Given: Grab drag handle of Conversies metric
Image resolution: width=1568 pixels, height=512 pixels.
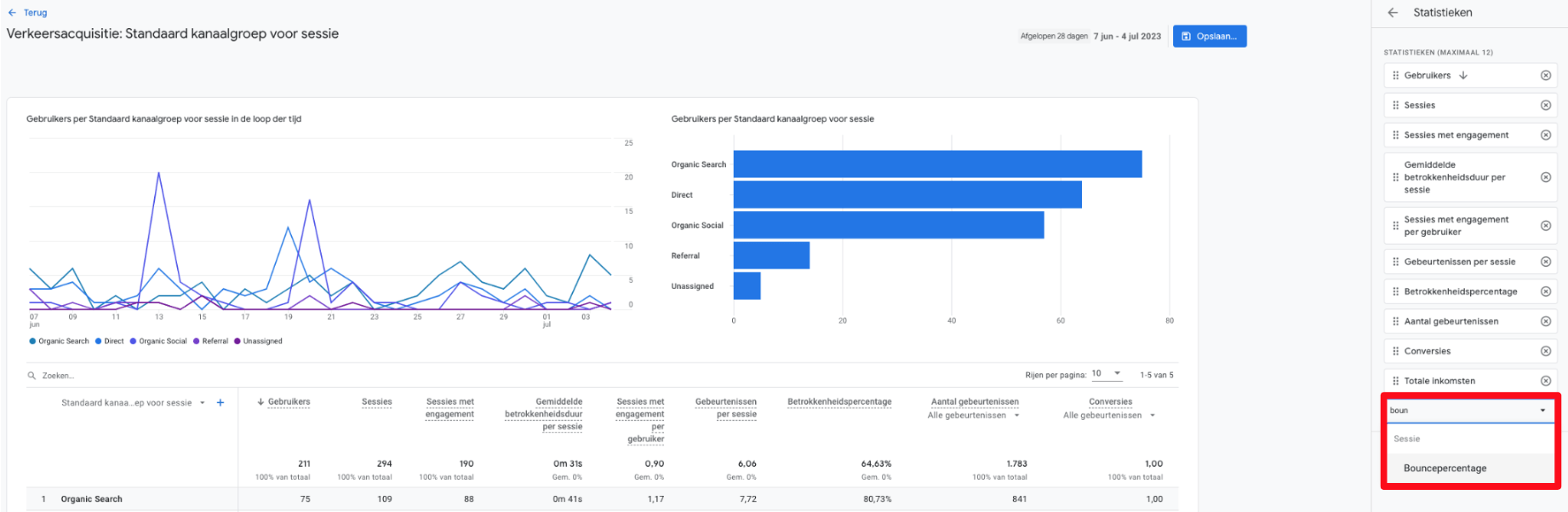Looking at the screenshot, I should pyautogui.click(x=1395, y=351).
